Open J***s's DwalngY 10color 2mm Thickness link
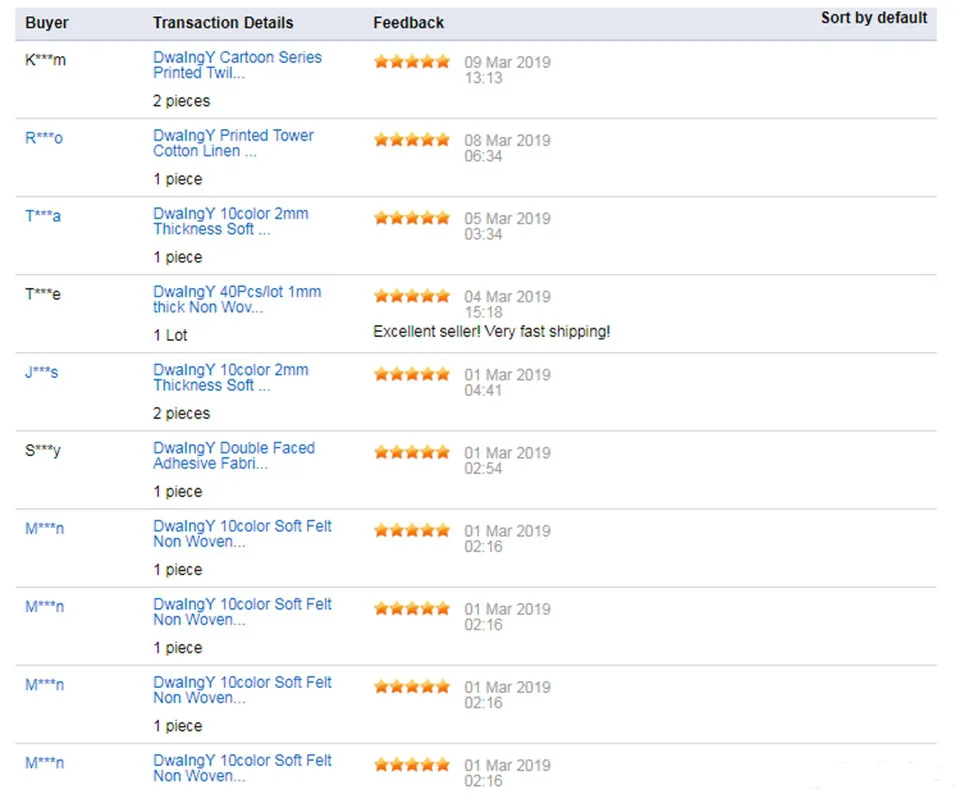Image resolution: width=960 pixels, height=794 pixels. tap(231, 377)
